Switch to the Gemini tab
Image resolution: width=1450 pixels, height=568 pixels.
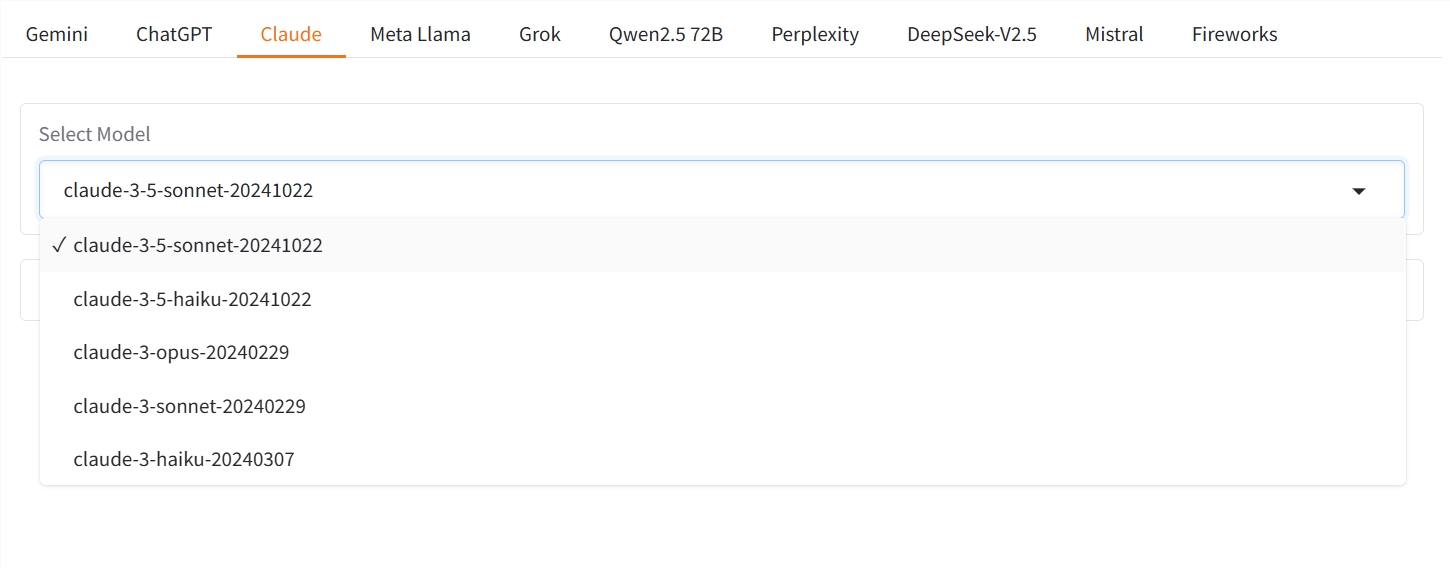57,34
